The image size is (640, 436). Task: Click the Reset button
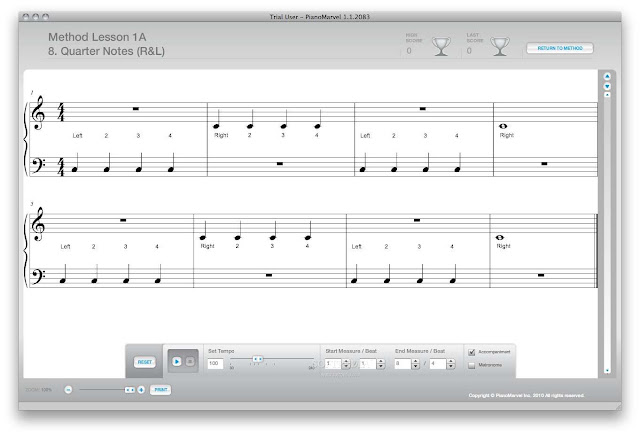[144, 362]
